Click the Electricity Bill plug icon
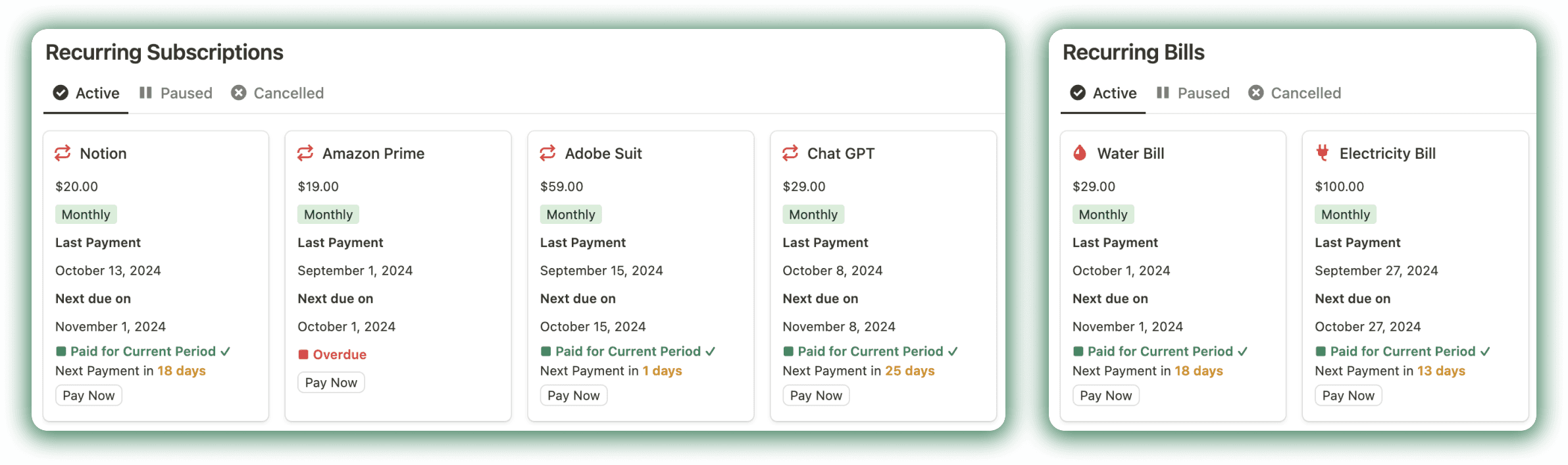Screen dimensions: 1568x465 click(1323, 153)
